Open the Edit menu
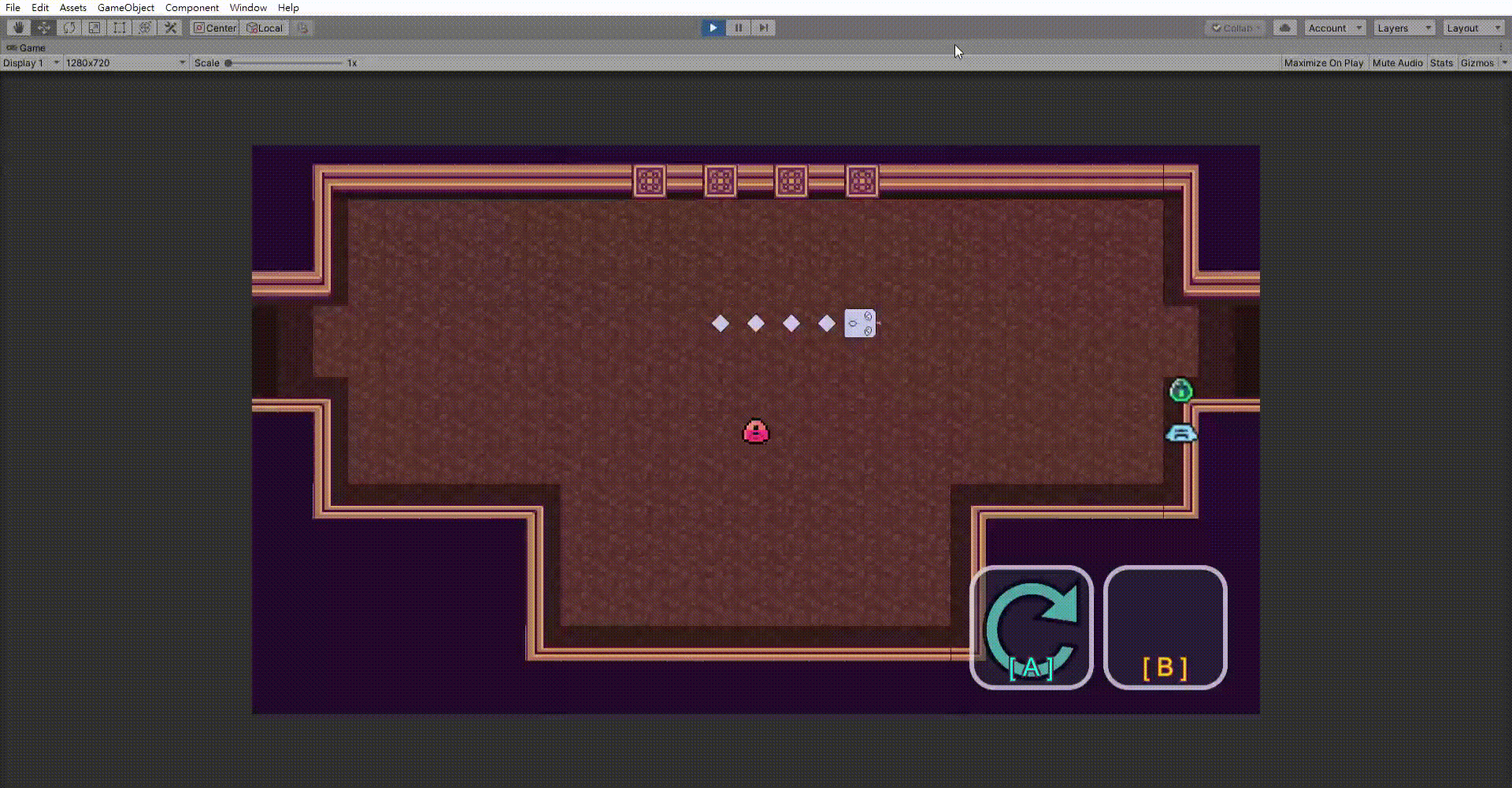Viewport: 1512px width, 788px height. click(40, 7)
